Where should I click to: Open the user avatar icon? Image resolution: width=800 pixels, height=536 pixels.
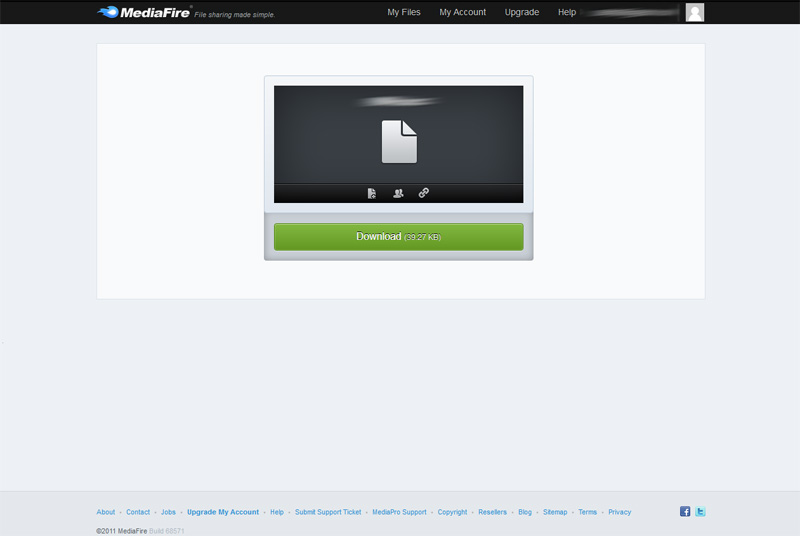click(694, 12)
